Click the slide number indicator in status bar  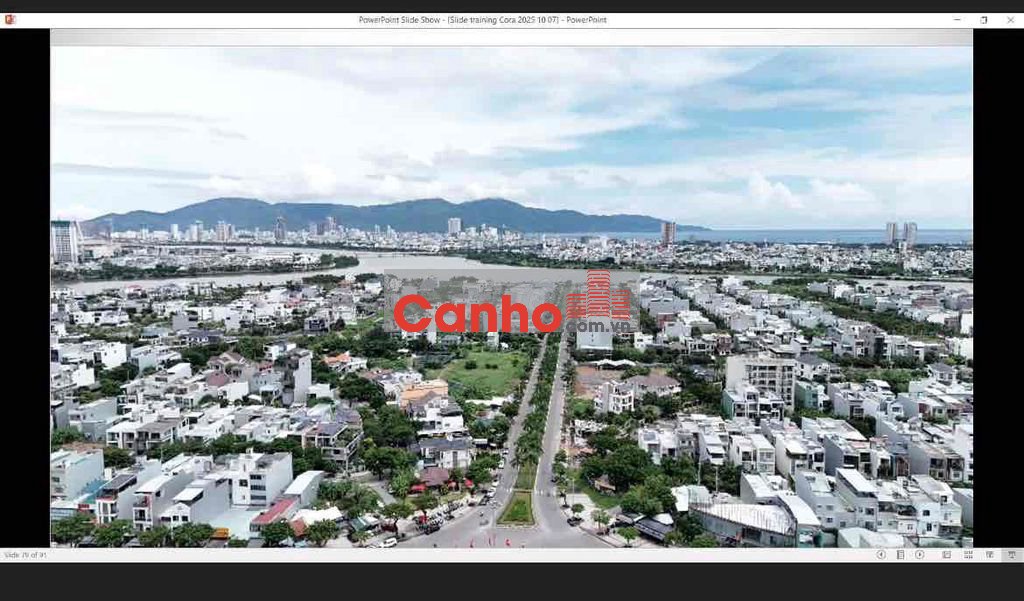point(26,554)
